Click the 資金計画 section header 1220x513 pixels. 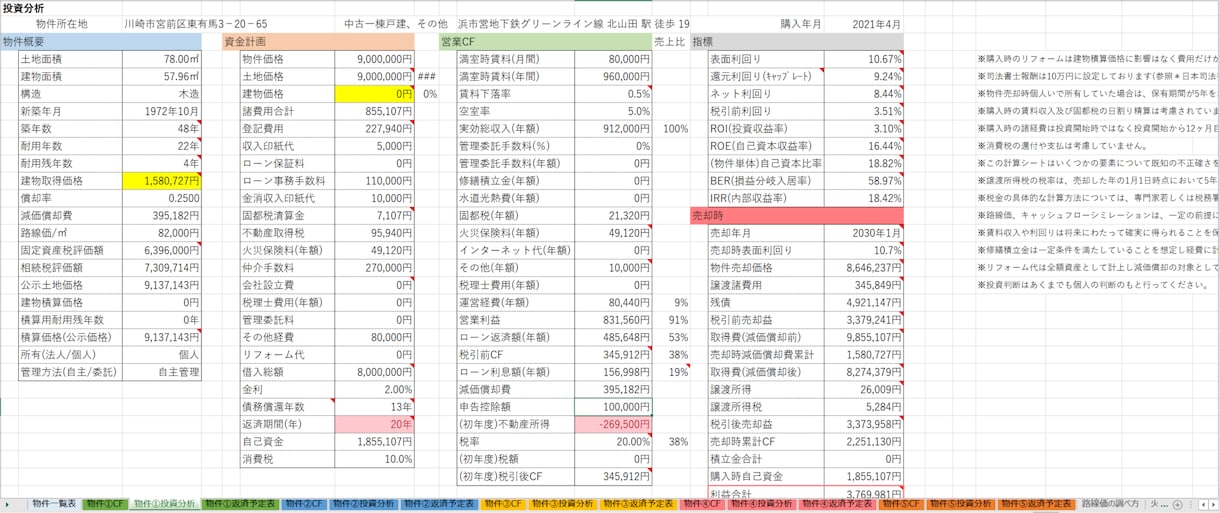(x=318, y=42)
